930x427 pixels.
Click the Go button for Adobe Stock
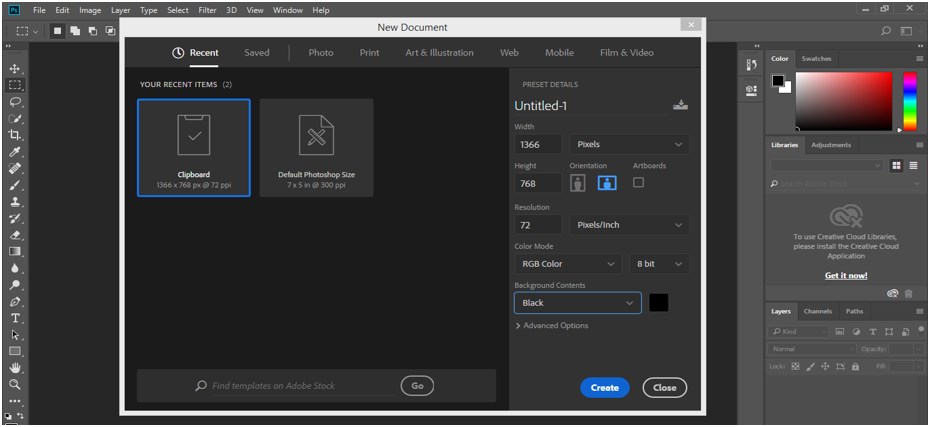(417, 386)
